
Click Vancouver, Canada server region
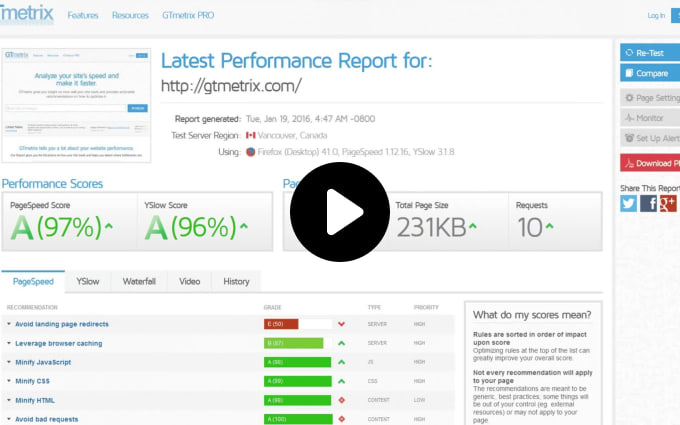click(292, 135)
